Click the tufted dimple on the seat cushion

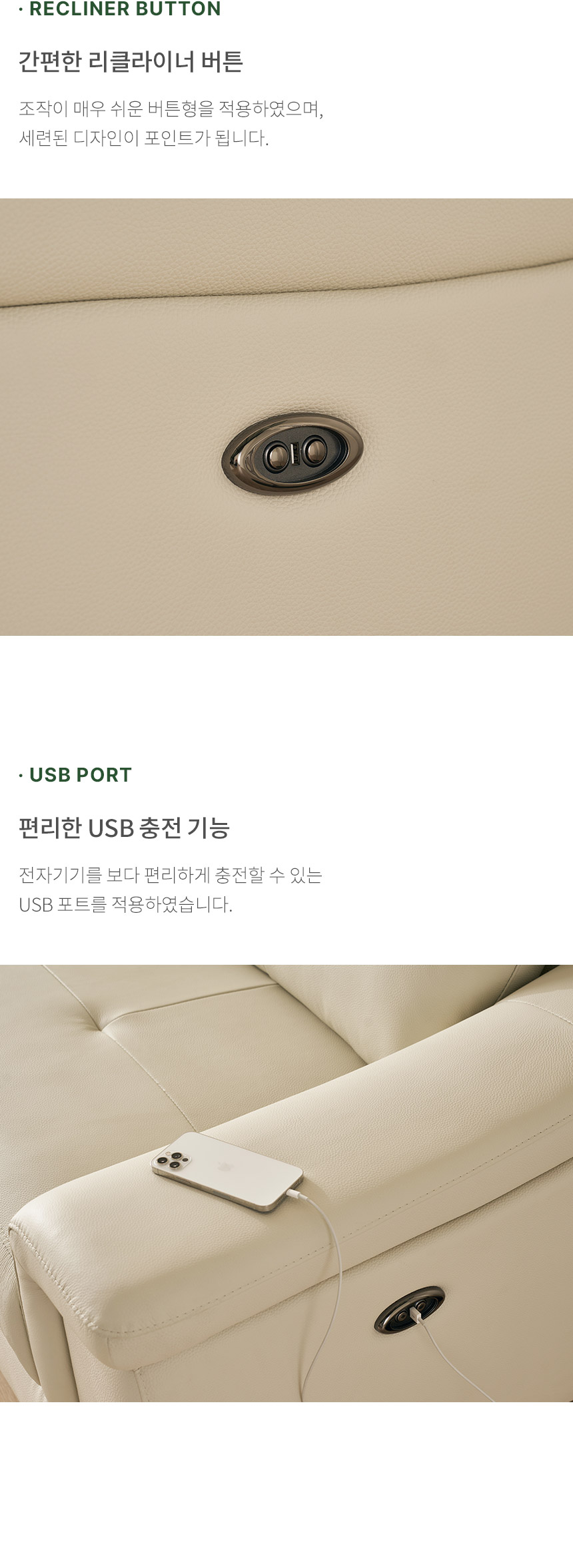100,1029
